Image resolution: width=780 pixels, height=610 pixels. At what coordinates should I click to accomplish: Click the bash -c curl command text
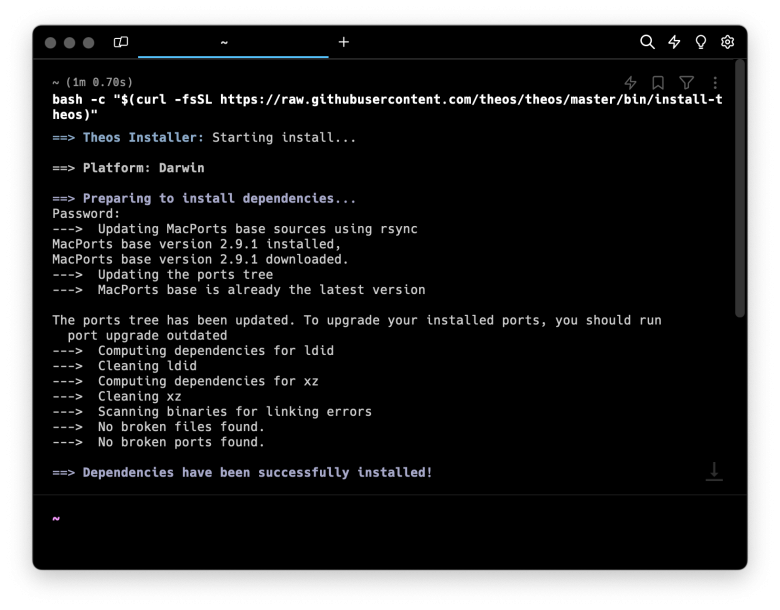[387, 107]
